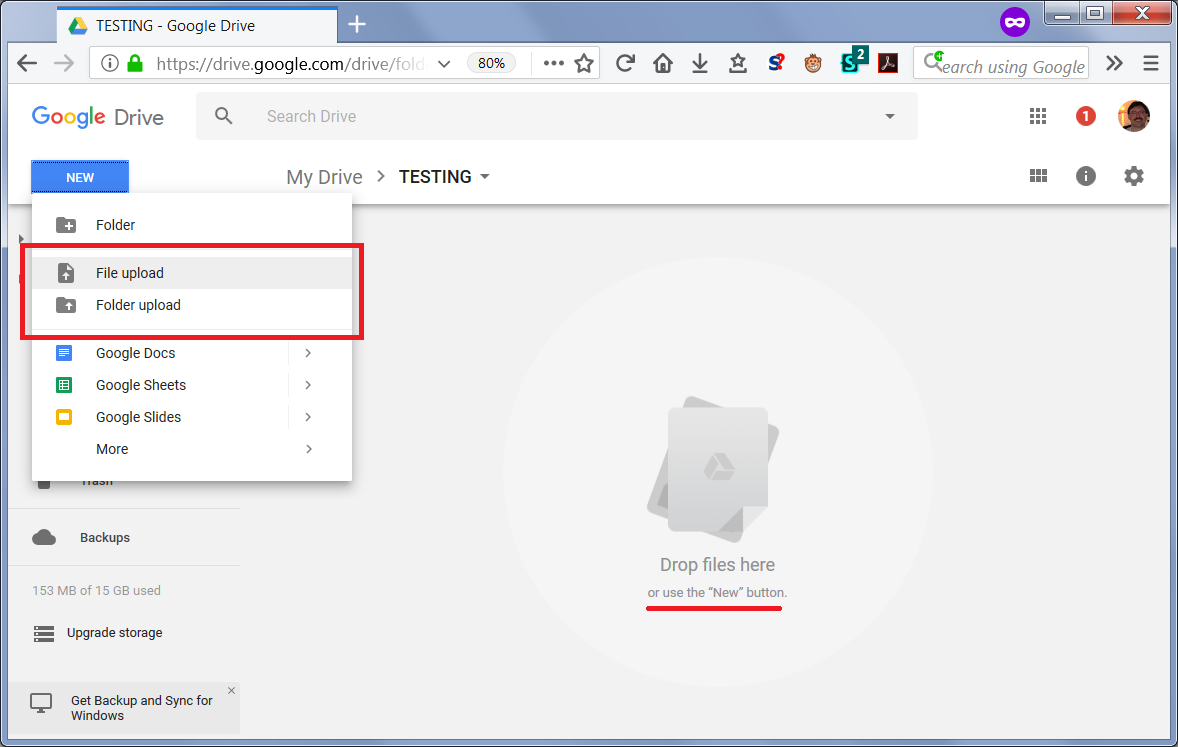Click the blue S extension icon

776,63
